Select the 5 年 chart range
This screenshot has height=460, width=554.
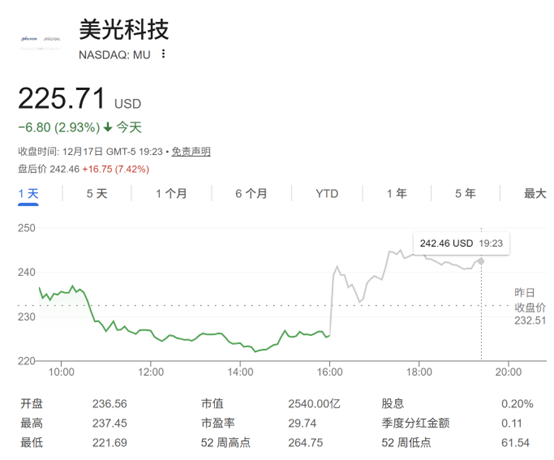tap(465, 194)
